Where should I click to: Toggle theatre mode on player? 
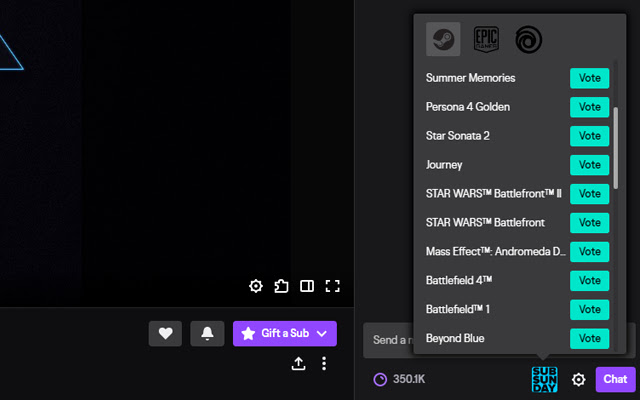tap(307, 286)
